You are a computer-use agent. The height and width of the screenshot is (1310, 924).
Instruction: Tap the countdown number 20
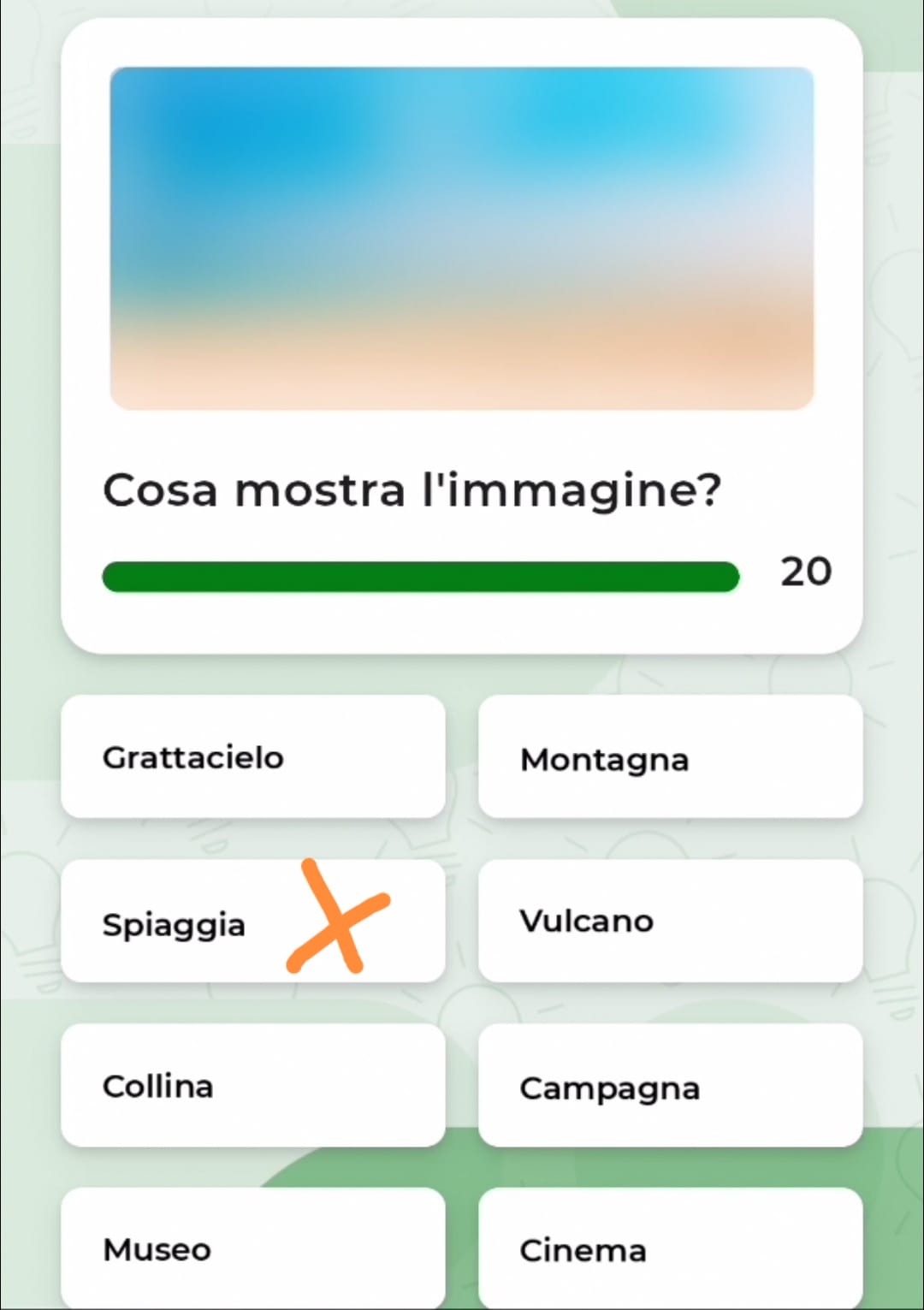(x=805, y=572)
